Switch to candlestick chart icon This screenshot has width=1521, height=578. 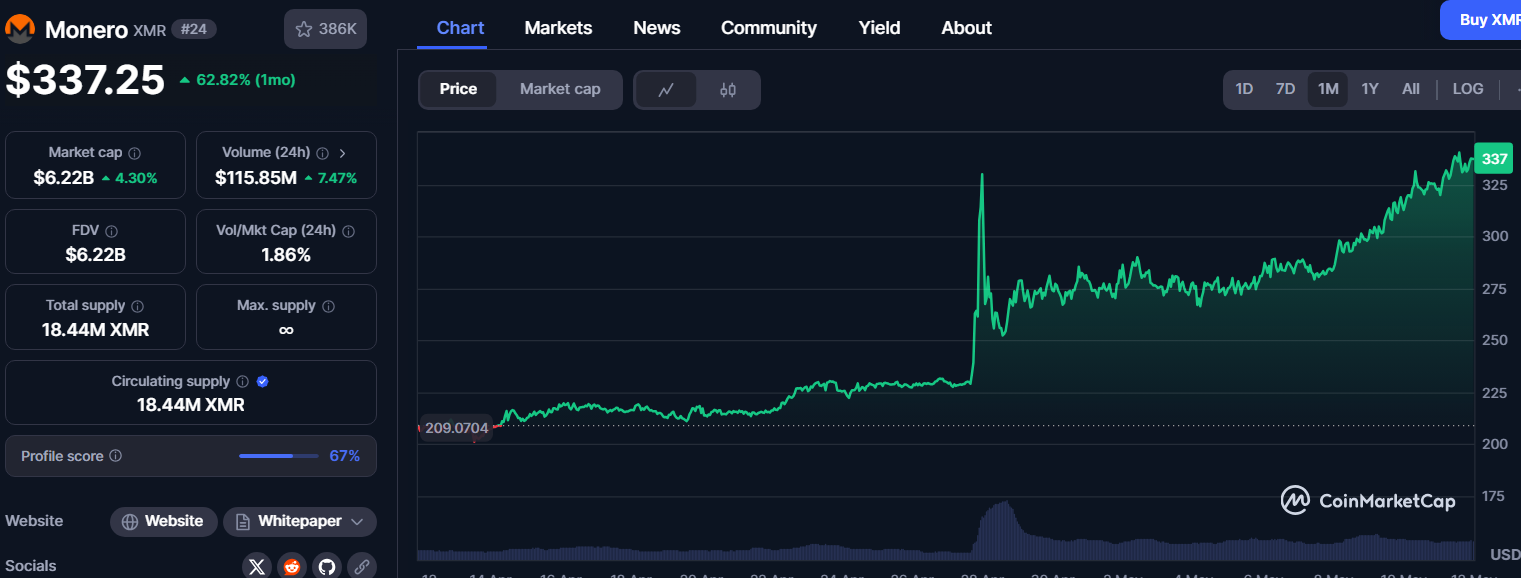[728, 90]
